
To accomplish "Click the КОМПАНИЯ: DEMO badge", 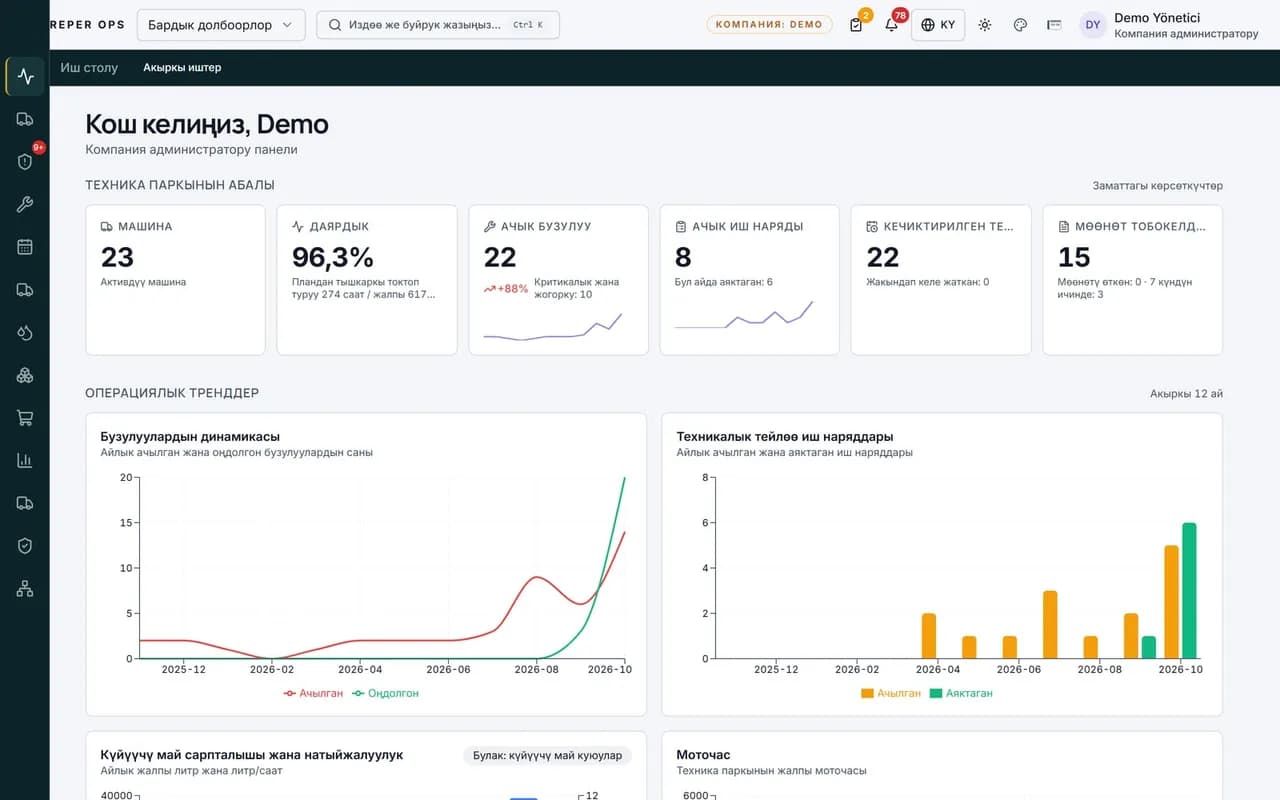I will [x=769, y=25].
